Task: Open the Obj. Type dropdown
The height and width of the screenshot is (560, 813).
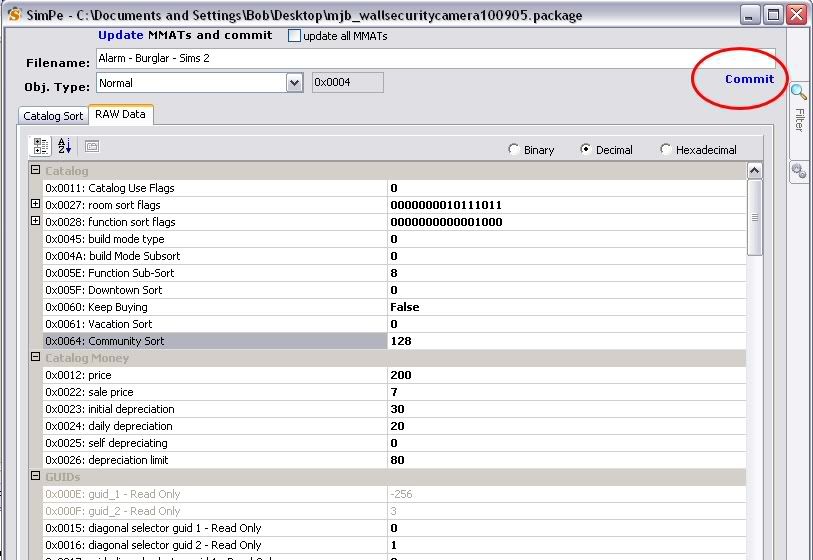Action: (x=294, y=83)
